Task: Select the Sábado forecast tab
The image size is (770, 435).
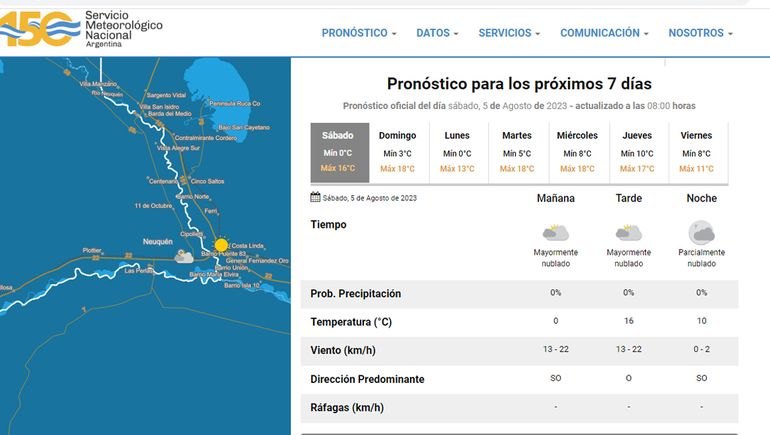Action: pos(340,153)
